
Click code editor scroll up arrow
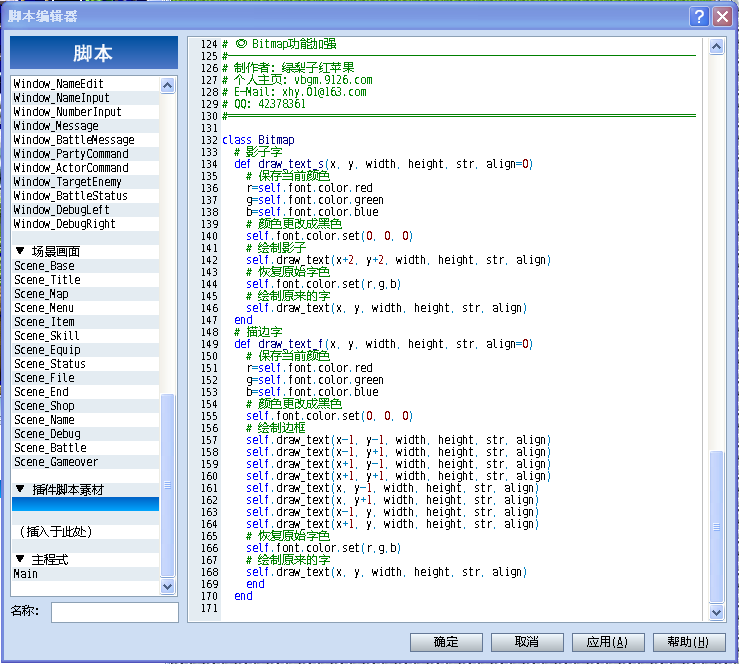click(x=716, y=47)
